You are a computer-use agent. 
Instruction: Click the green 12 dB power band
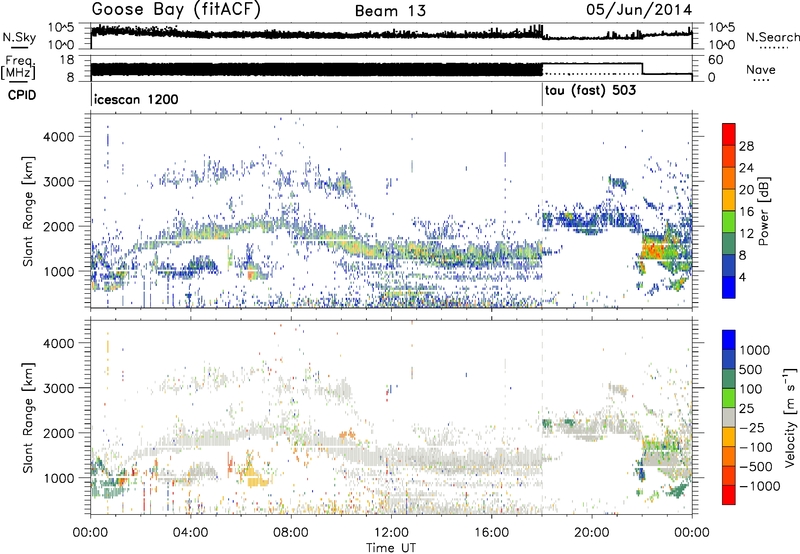729,222
